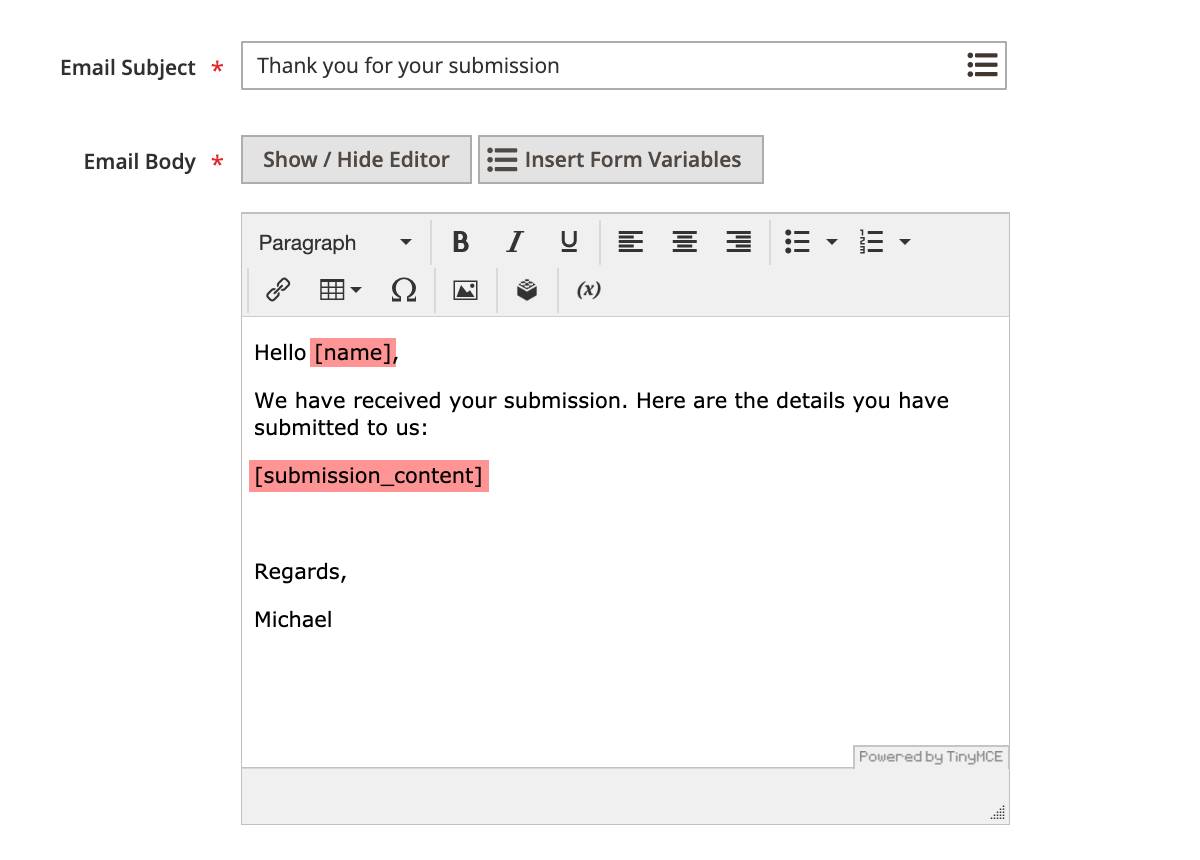Screen dimensions: 1200x860
Task: Select the [submission_content] variable in the body
Action: (x=369, y=476)
